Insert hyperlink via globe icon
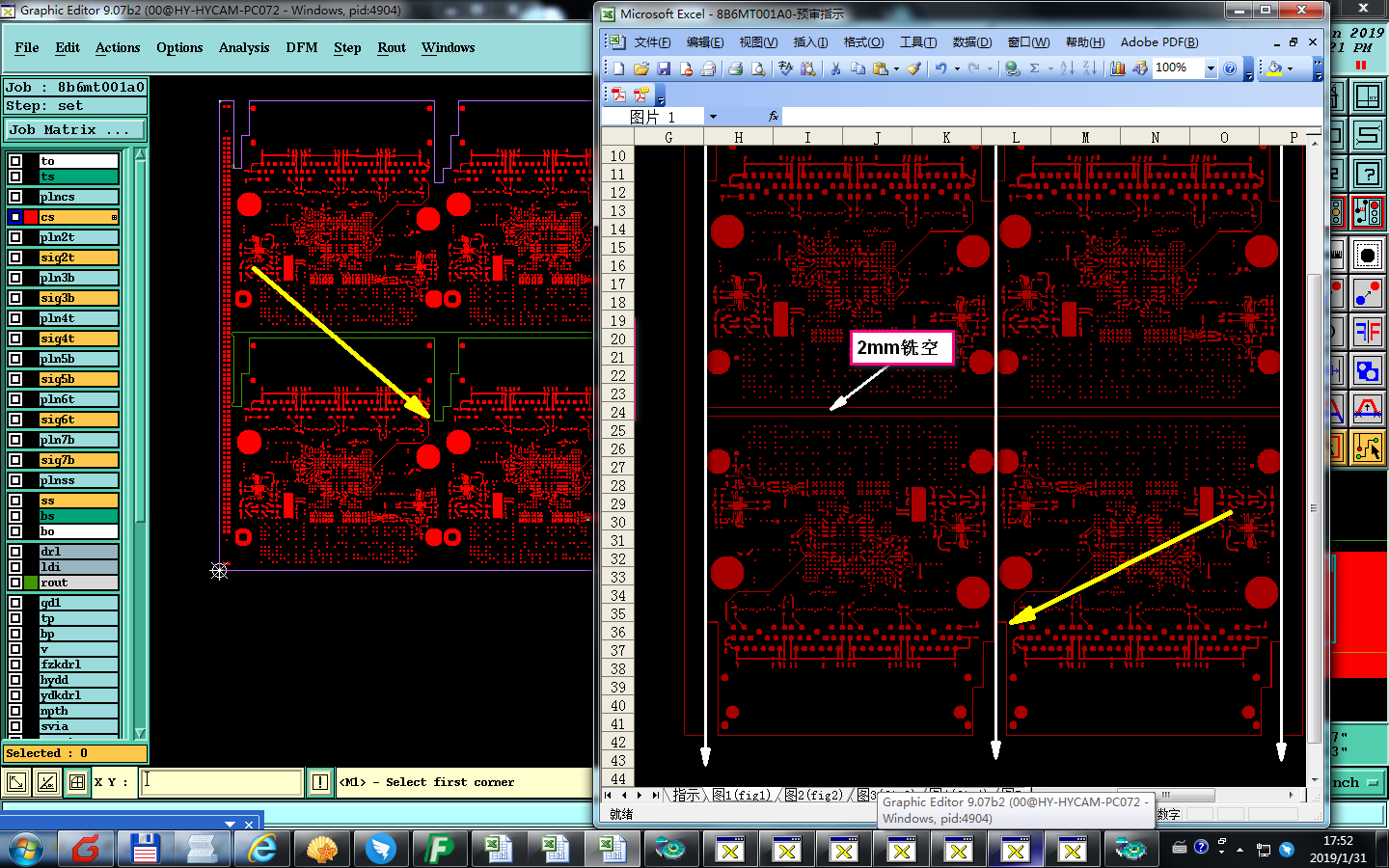Screen dimensions: 1389x868 [1012, 68]
